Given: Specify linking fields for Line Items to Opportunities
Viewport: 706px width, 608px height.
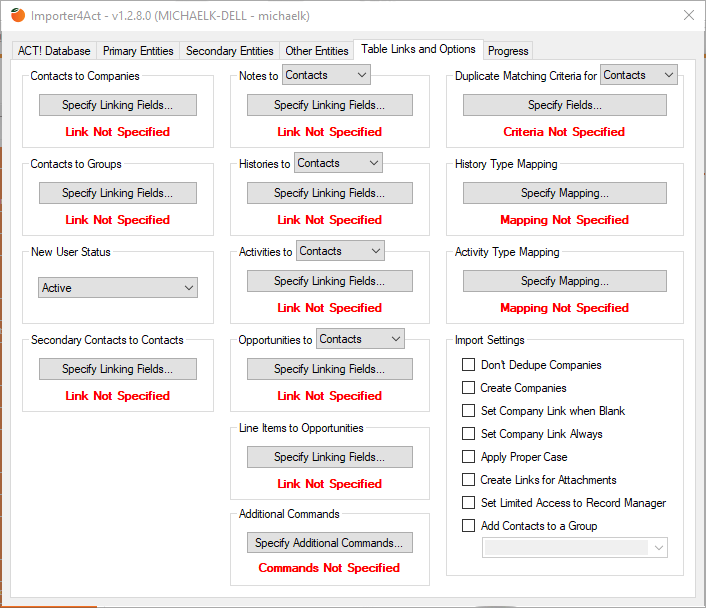Looking at the screenshot, I should 330,457.
